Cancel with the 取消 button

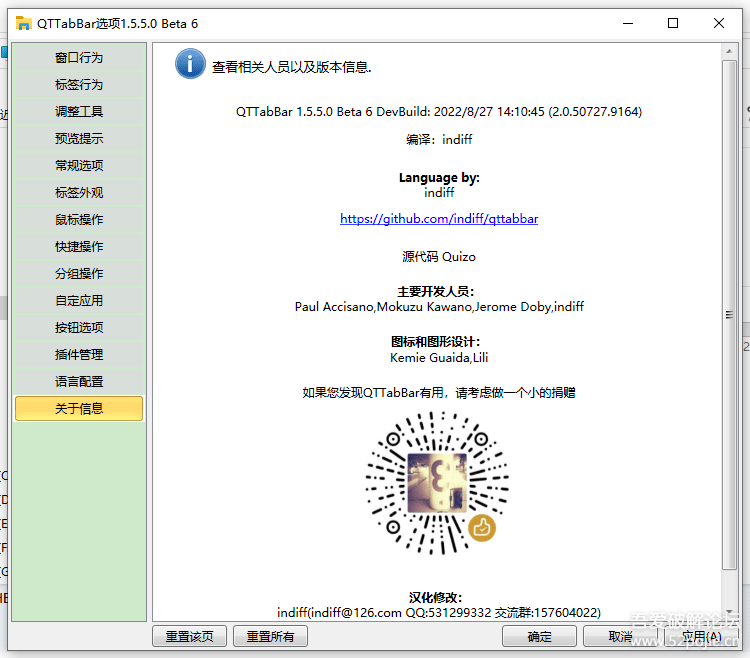pos(620,636)
